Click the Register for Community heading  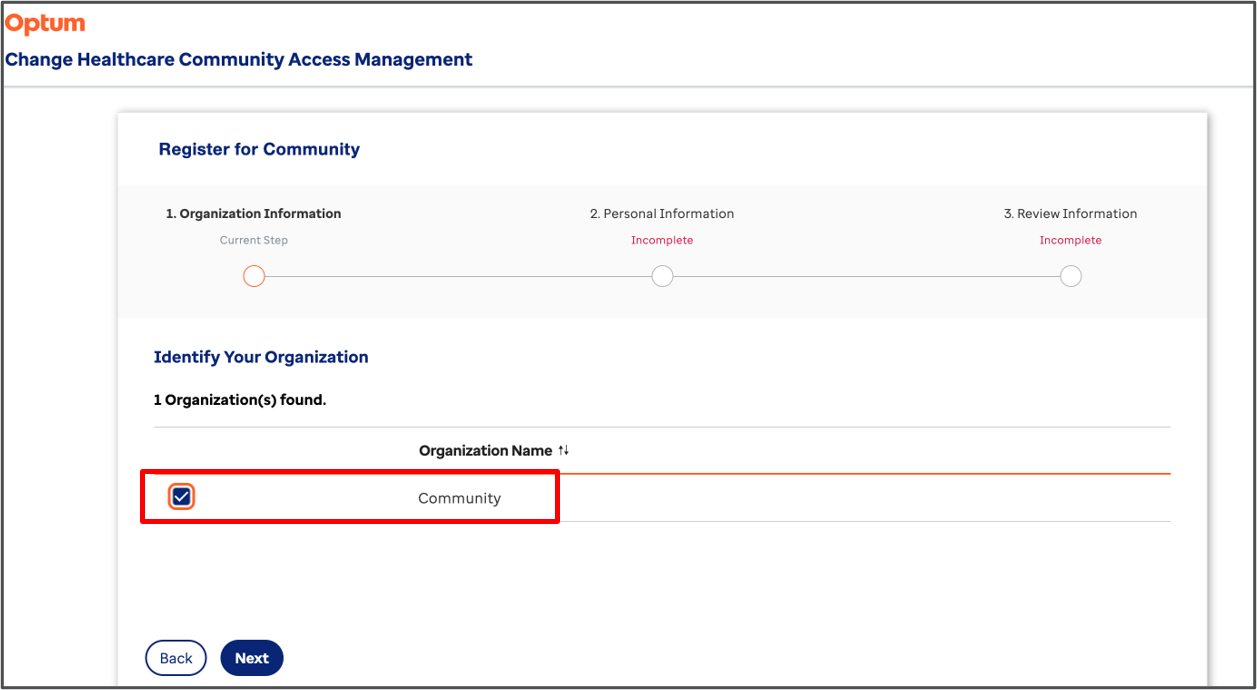click(x=259, y=148)
